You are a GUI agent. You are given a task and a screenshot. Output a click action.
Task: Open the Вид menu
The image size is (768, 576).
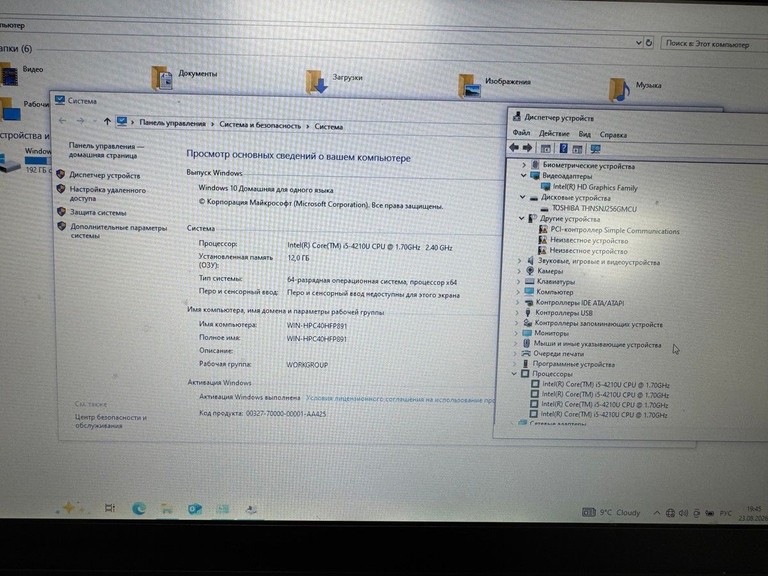(584, 134)
